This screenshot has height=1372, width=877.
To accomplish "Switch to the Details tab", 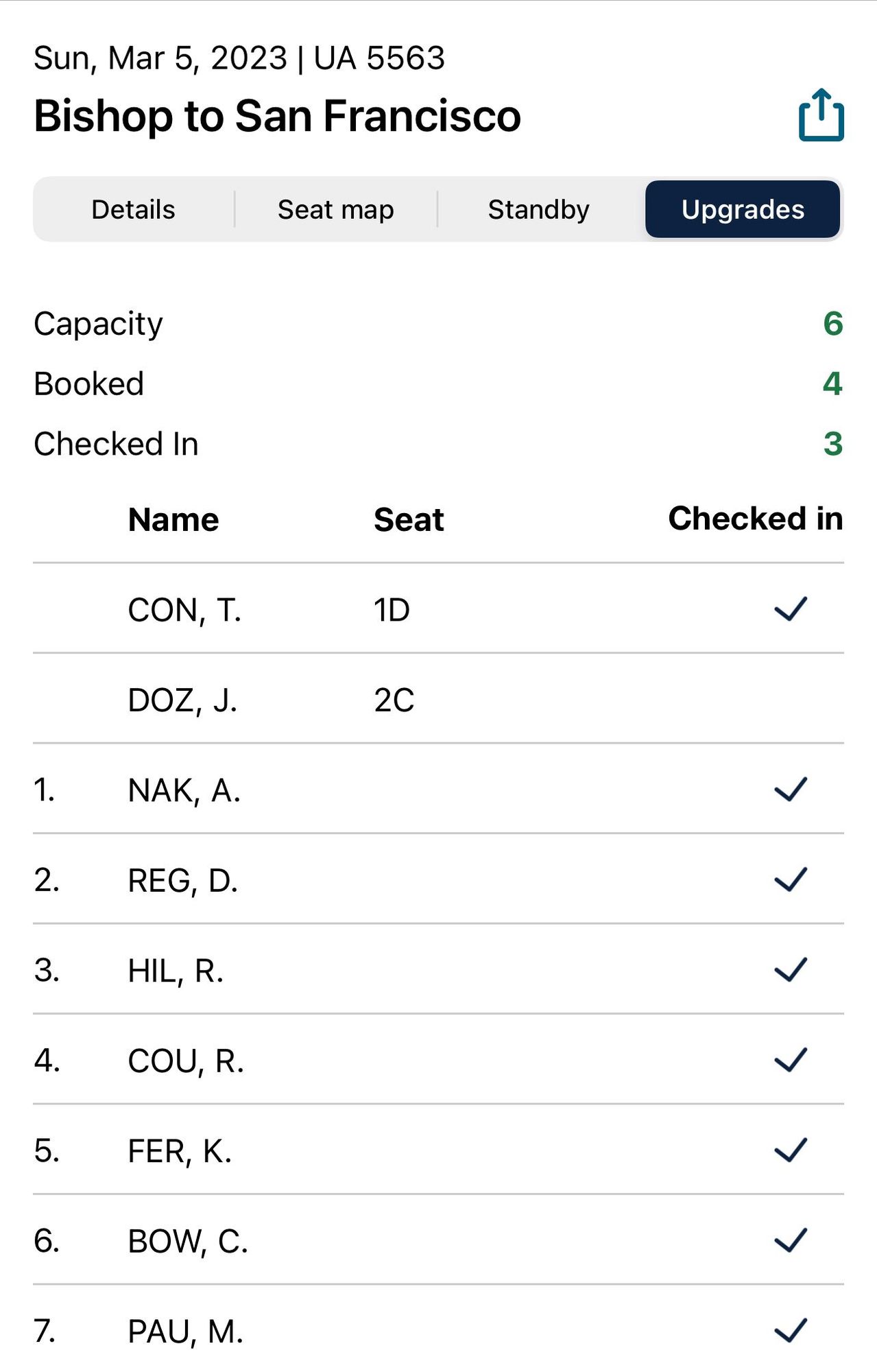I will pyautogui.click(x=134, y=209).
